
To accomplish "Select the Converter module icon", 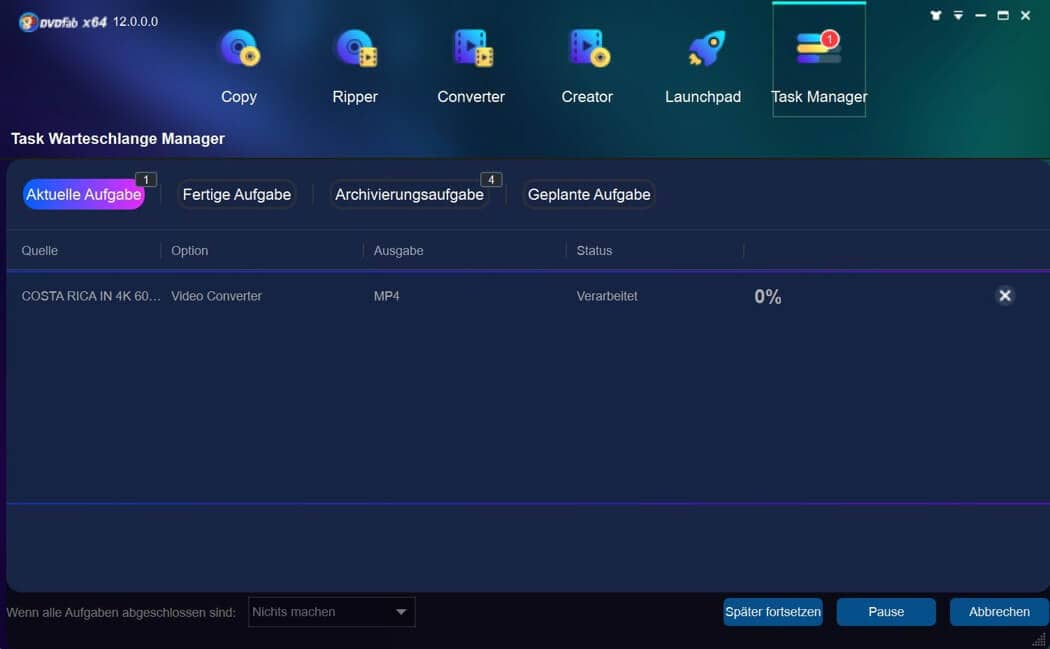I will click(x=471, y=49).
